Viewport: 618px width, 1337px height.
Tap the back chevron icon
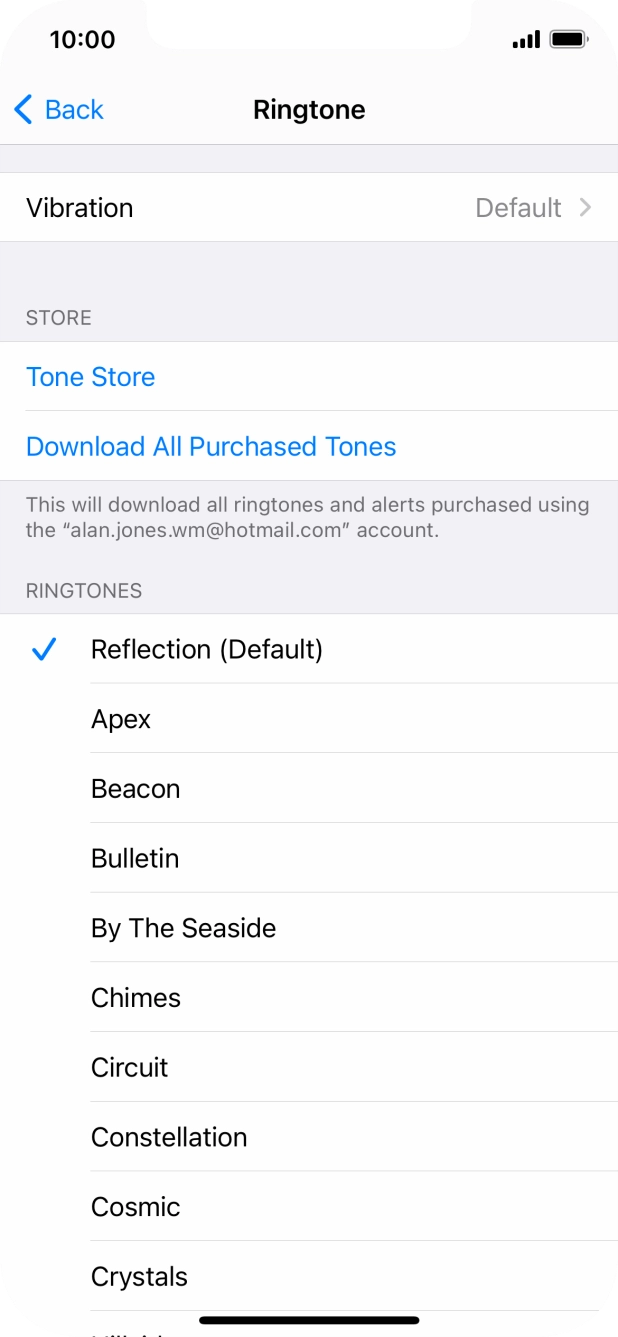click(24, 109)
